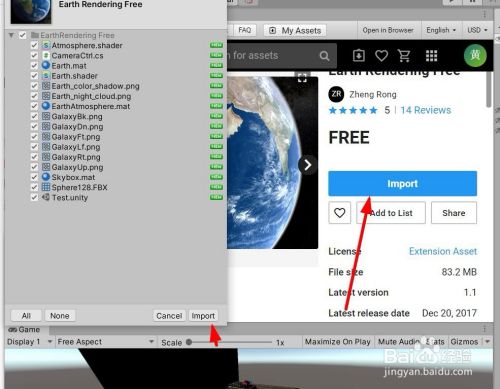Click the Sphere128.FBX mesh icon
Viewport: 500px width, 389px height.
pos(46,187)
